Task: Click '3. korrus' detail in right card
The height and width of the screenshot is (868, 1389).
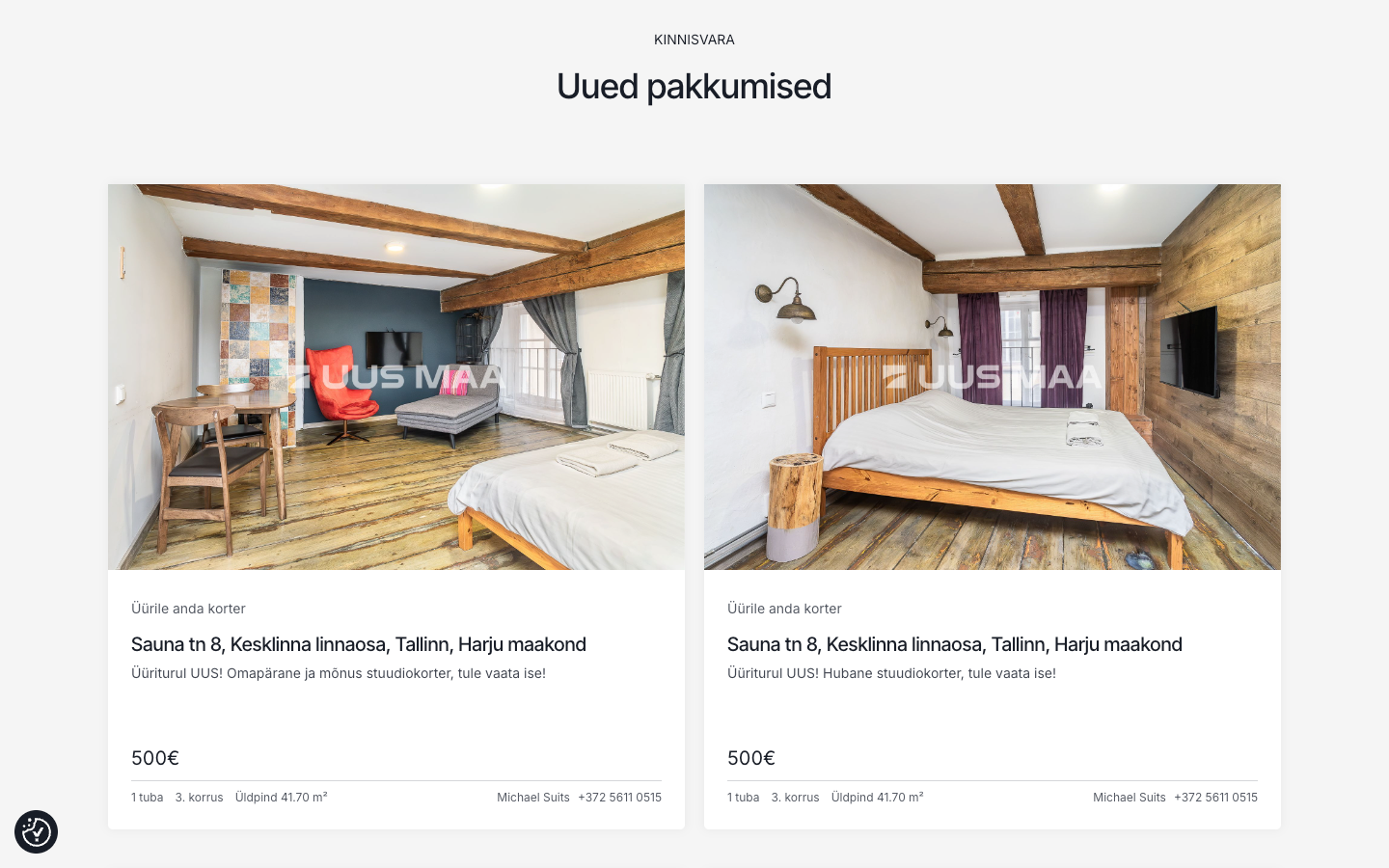Action: pyautogui.click(x=795, y=798)
